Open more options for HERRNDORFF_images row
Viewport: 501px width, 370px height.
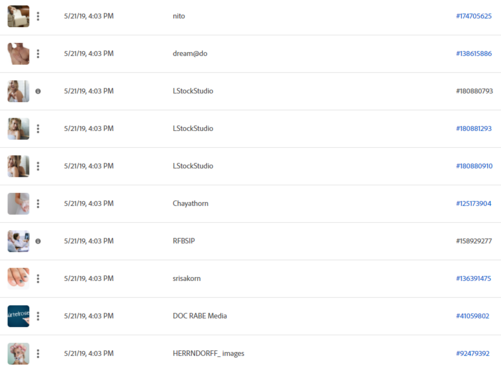[38, 354]
